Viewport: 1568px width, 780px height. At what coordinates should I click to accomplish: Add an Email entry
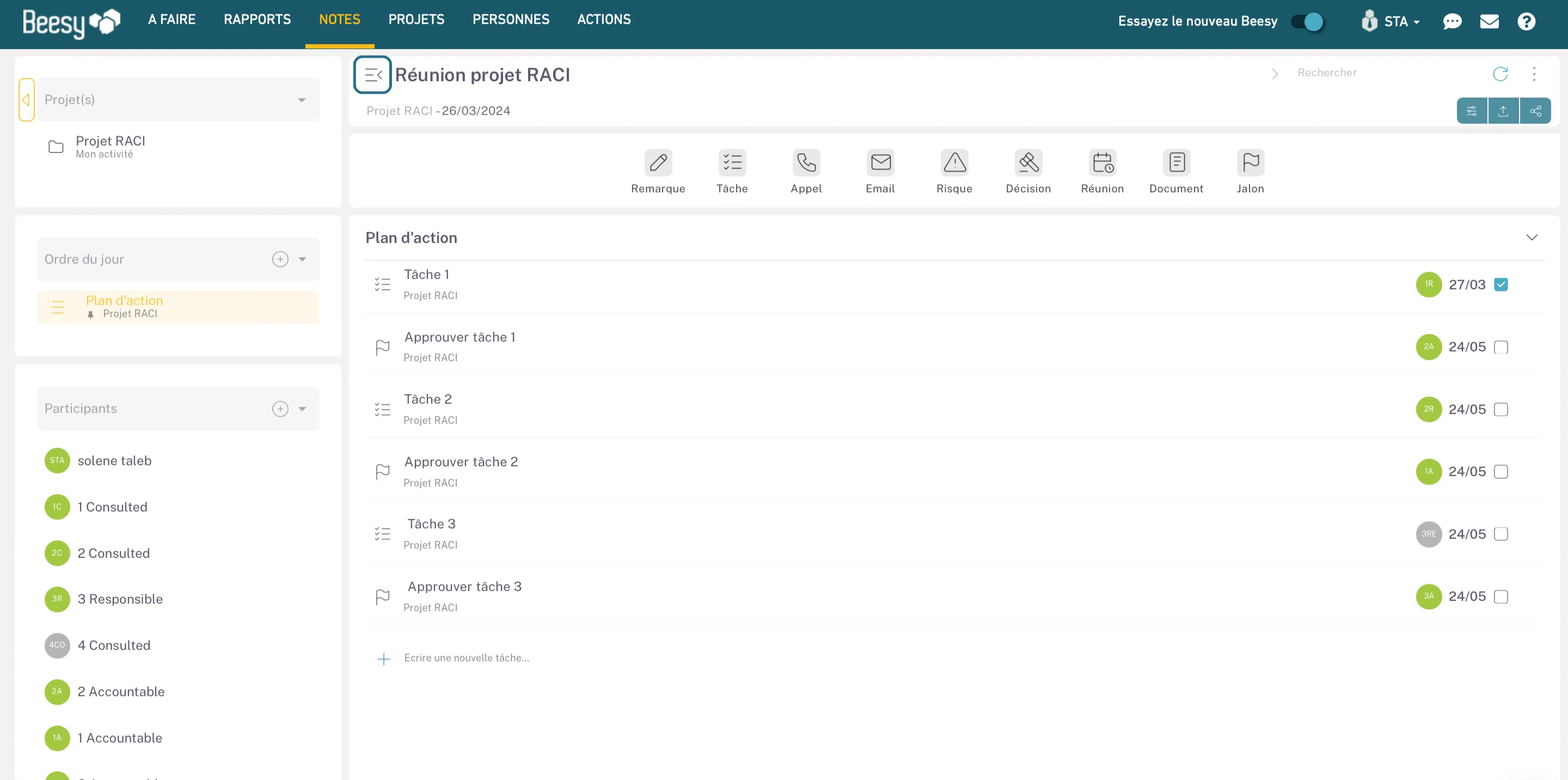coord(880,172)
